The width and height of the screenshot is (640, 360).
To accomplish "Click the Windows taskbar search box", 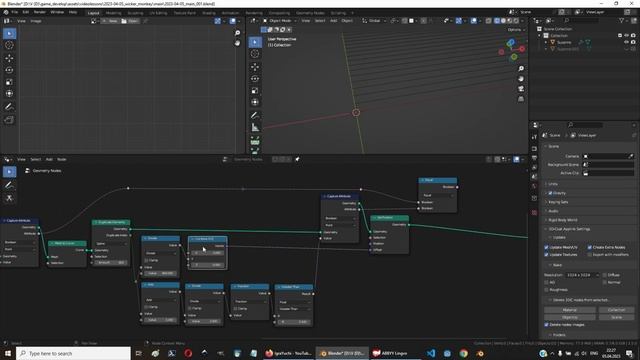I will coord(73,353).
